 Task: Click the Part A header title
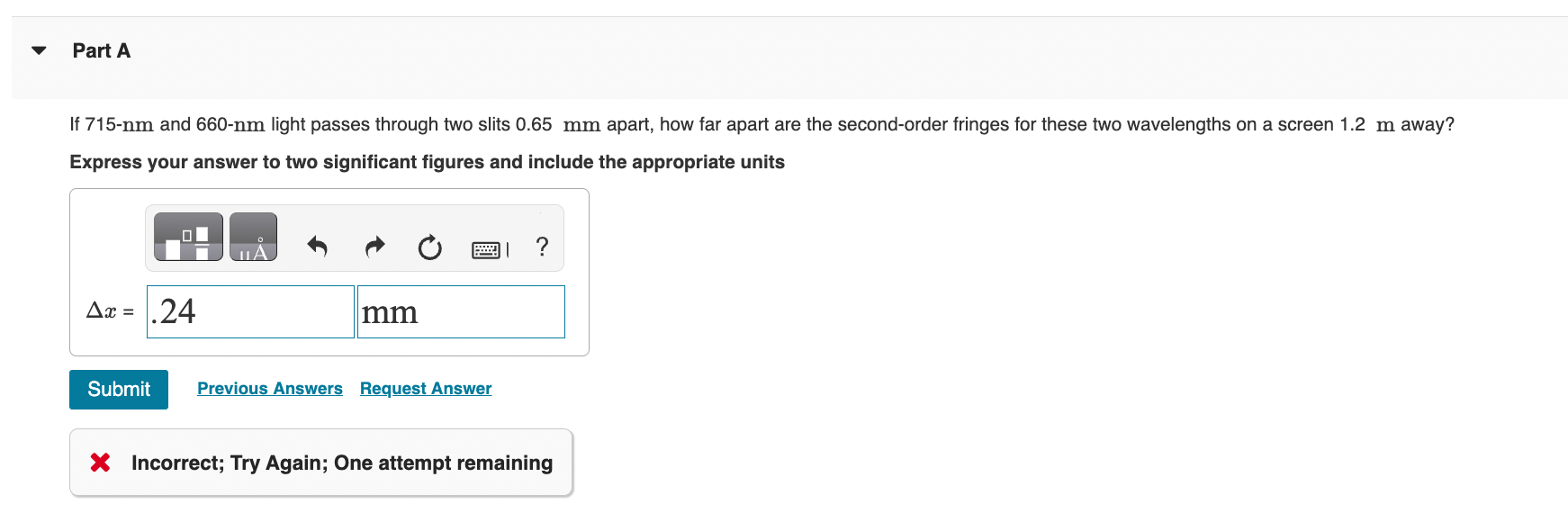tap(102, 51)
